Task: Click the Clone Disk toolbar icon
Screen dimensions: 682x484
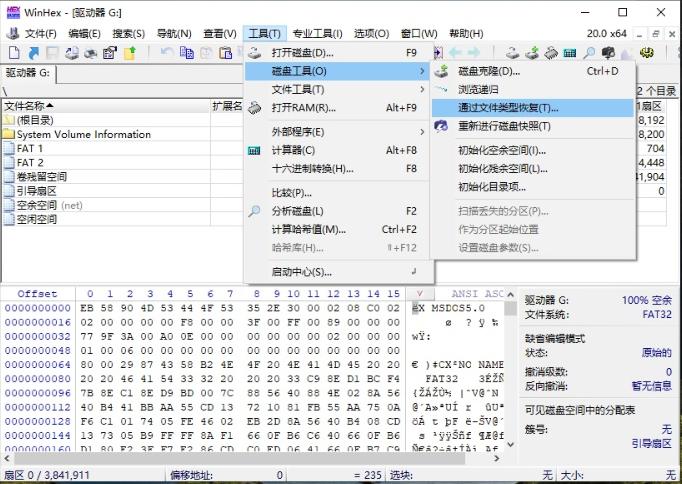Action: click(532, 53)
